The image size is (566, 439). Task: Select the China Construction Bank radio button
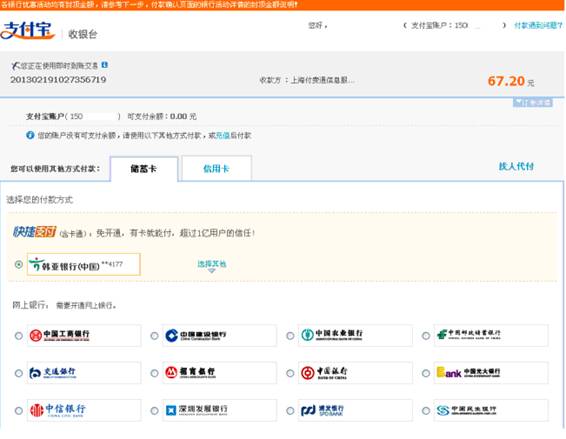(x=154, y=336)
